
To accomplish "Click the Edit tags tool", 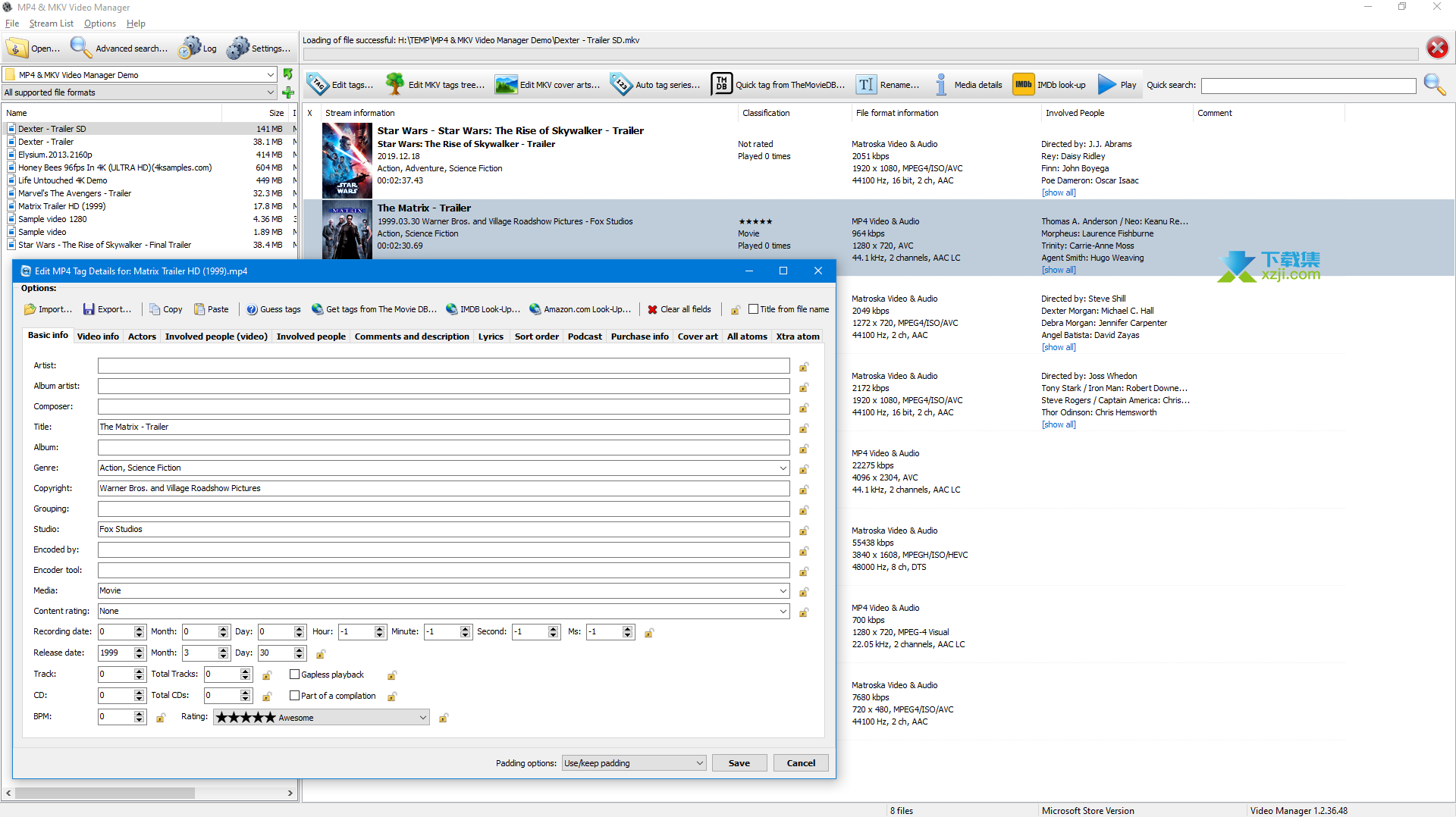I will click(340, 85).
